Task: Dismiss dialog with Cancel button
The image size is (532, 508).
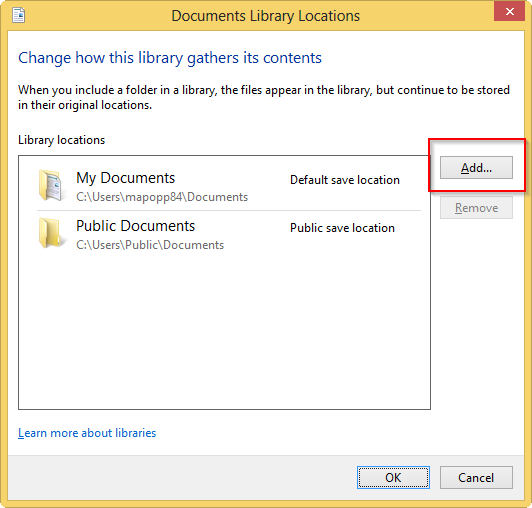Action: (476, 477)
